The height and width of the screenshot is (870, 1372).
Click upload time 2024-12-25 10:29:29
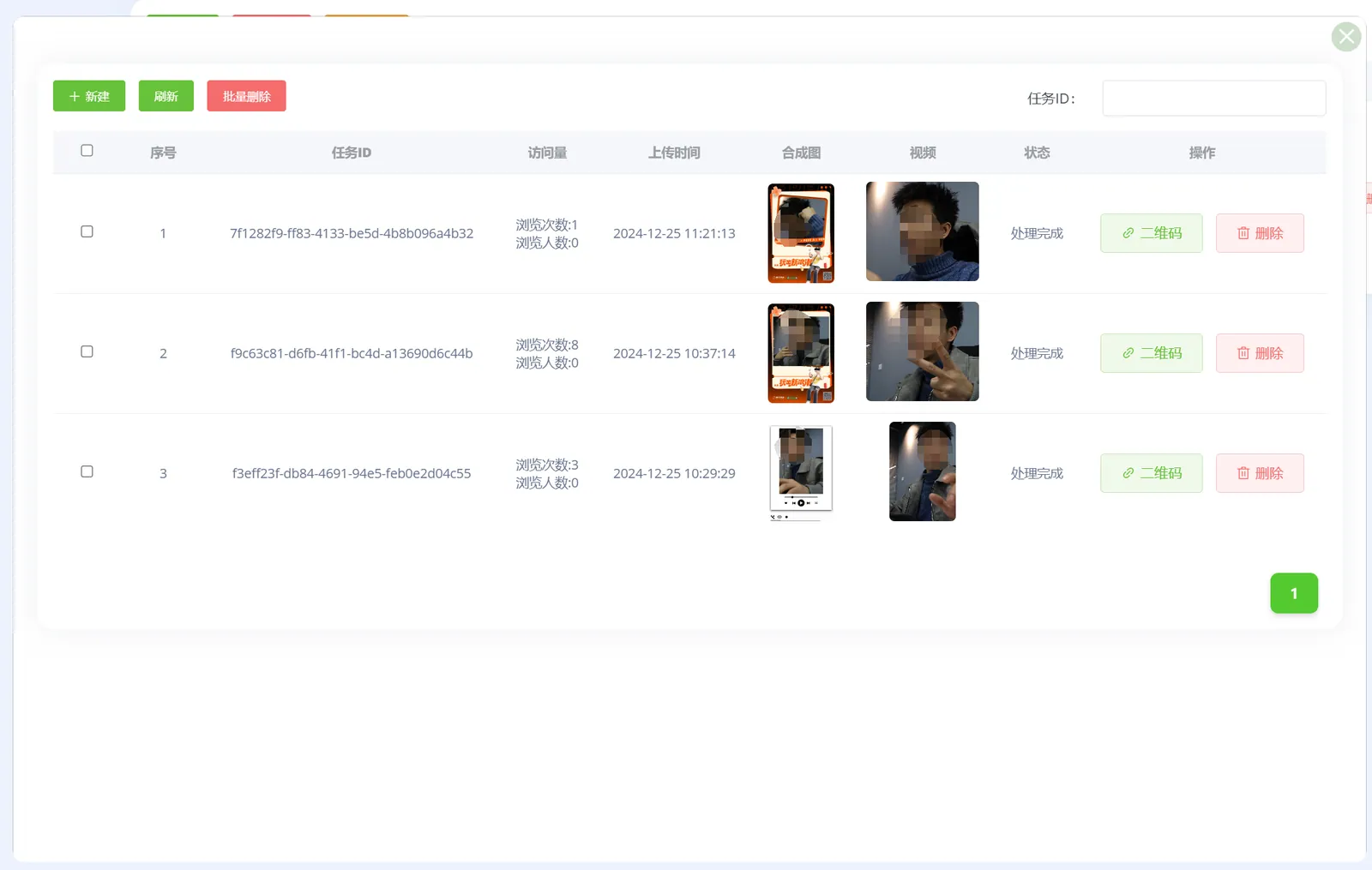[674, 473]
